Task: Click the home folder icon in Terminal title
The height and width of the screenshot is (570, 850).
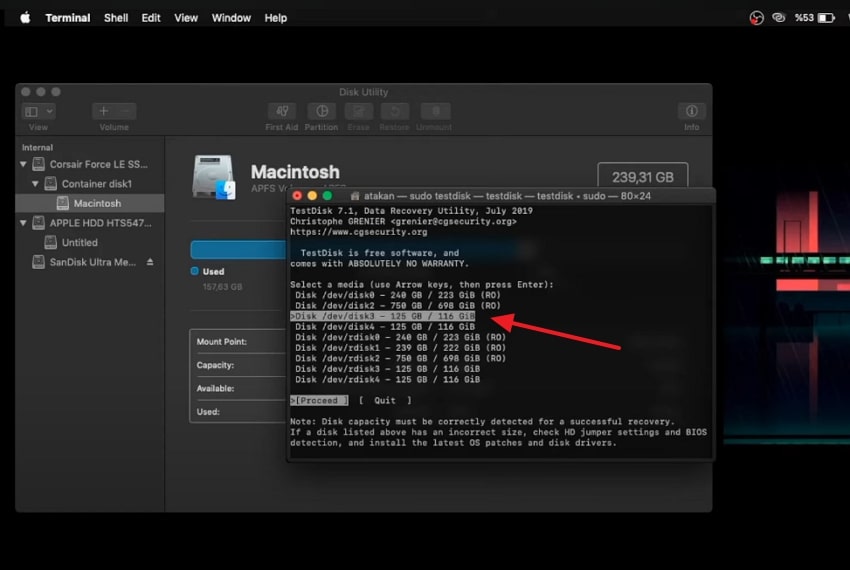Action: pyautogui.click(x=355, y=196)
